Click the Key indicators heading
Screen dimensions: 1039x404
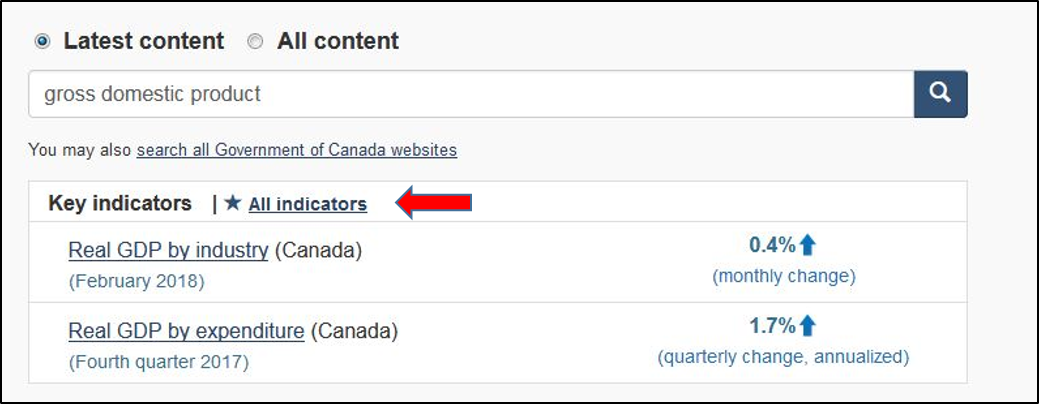120,203
